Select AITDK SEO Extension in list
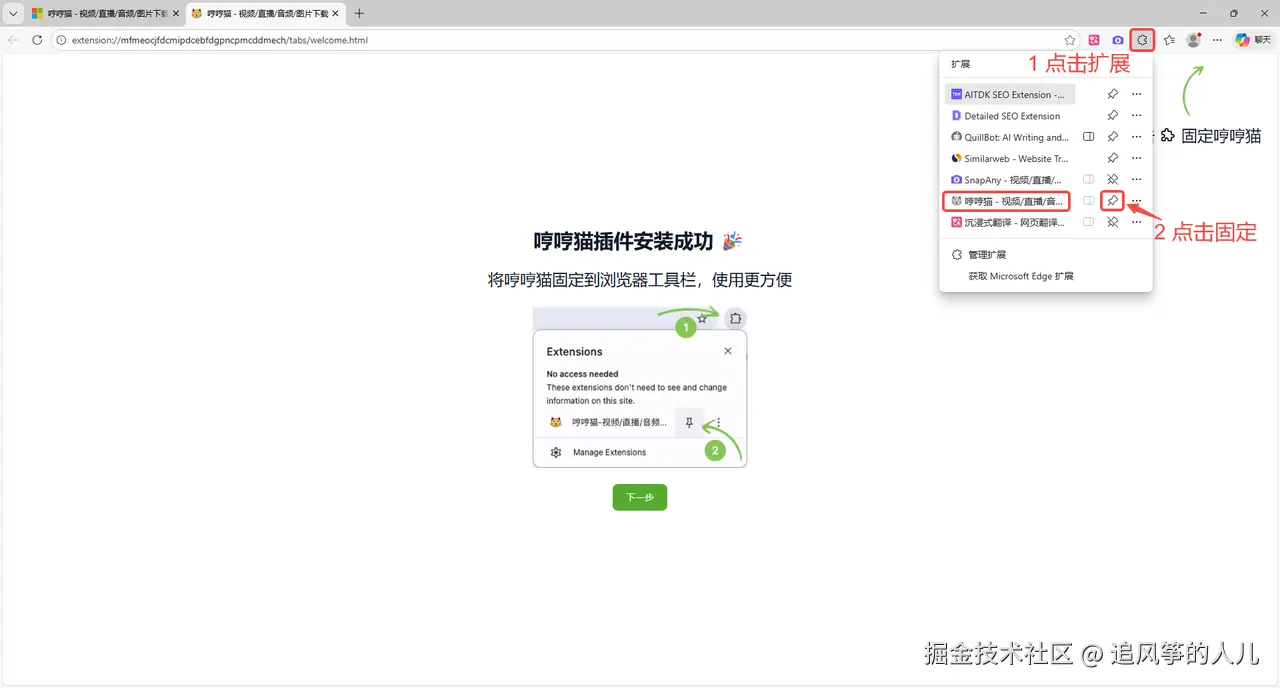Image resolution: width=1280 pixels, height=688 pixels. [1010, 94]
